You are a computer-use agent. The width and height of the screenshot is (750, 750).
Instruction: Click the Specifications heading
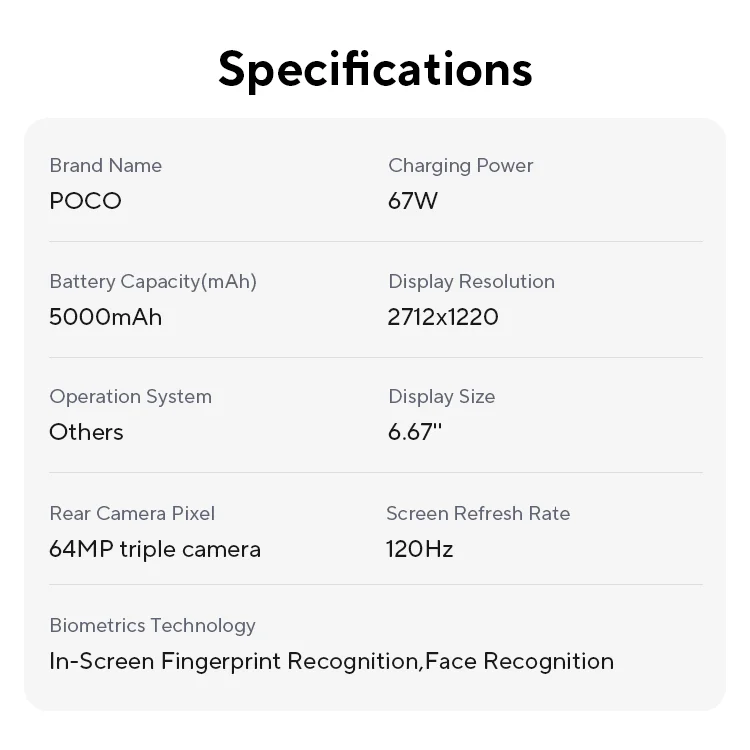click(x=375, y=69)
